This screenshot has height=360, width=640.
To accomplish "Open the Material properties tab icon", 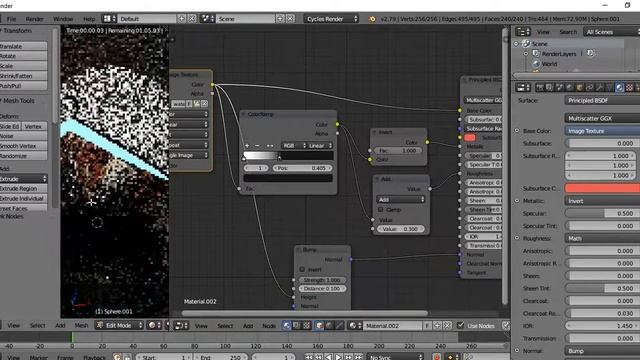I will pyautogui.click(x=620, y=87).
